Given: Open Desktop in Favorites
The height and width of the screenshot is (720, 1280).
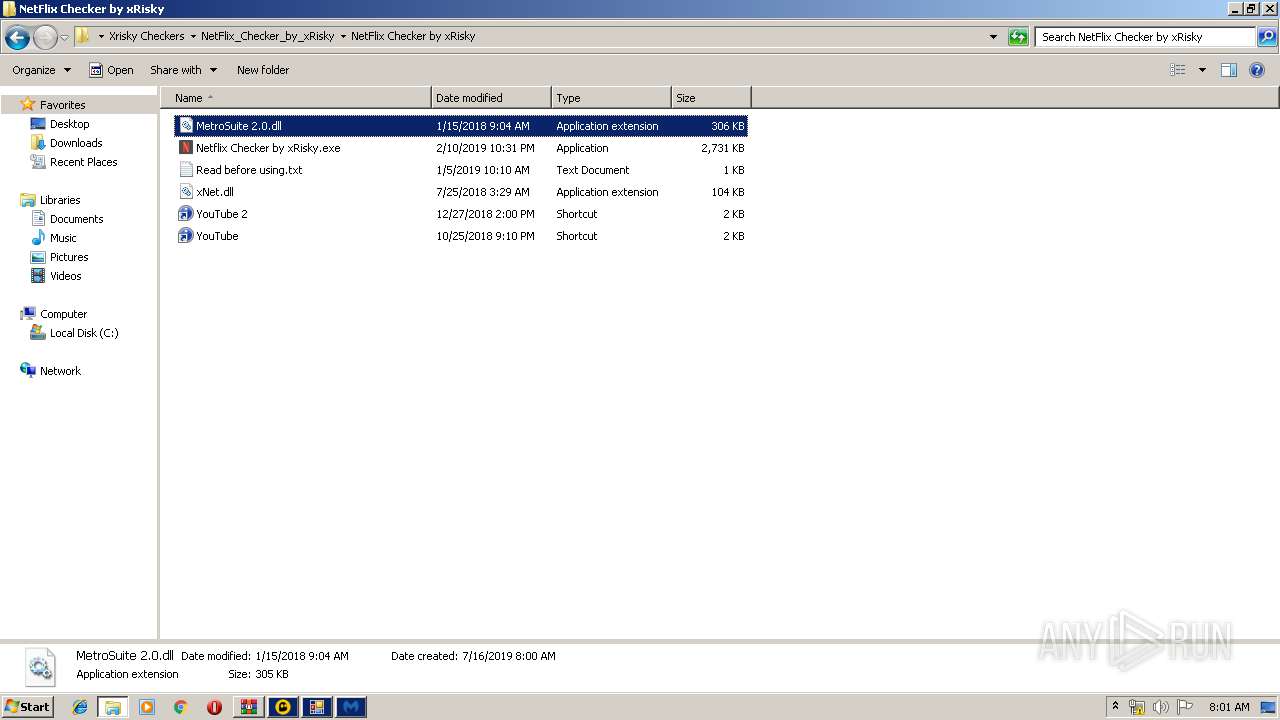Looking at the screenshot, I should 69,124.
